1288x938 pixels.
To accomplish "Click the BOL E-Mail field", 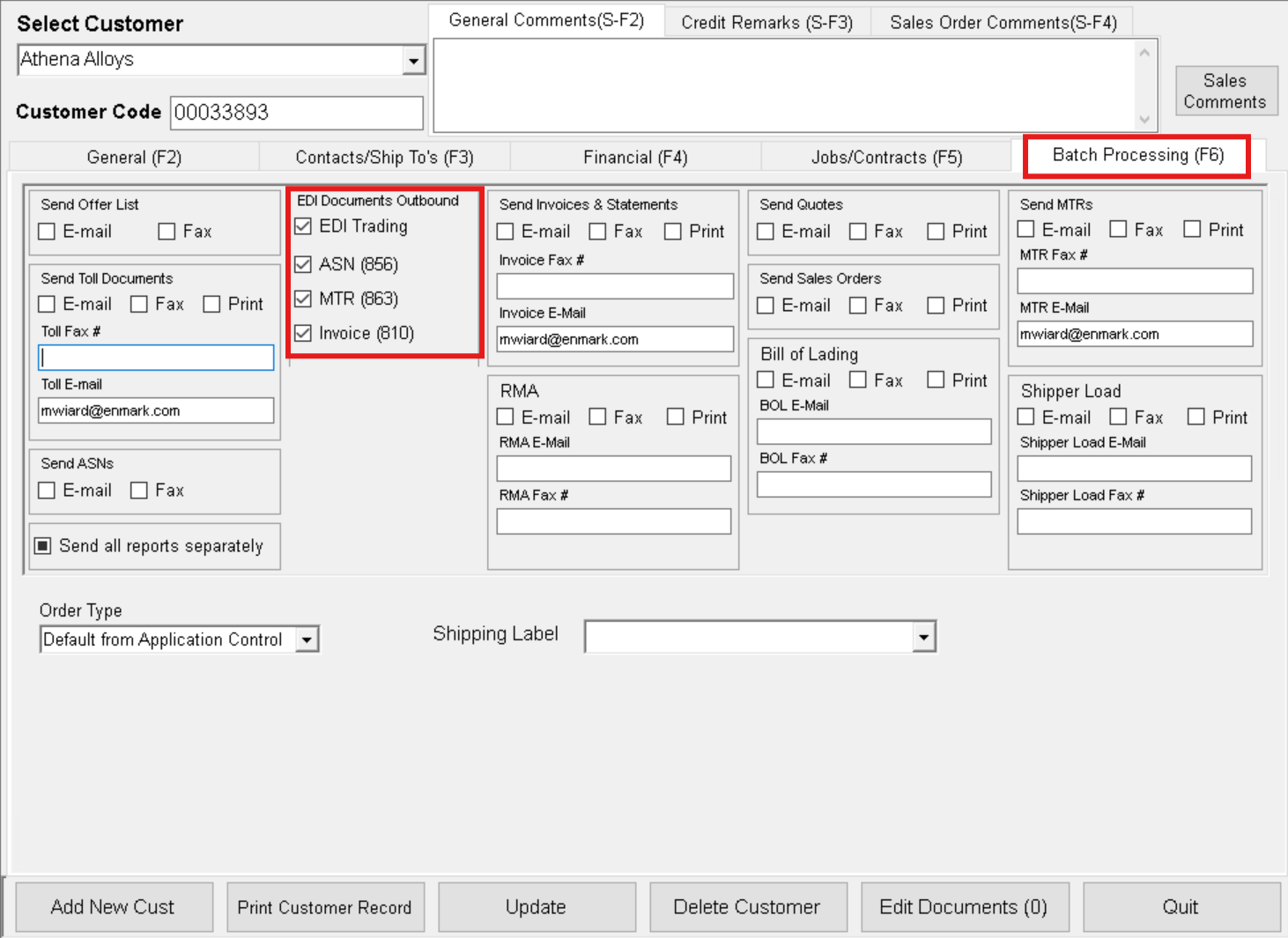I will coord(874,432).
